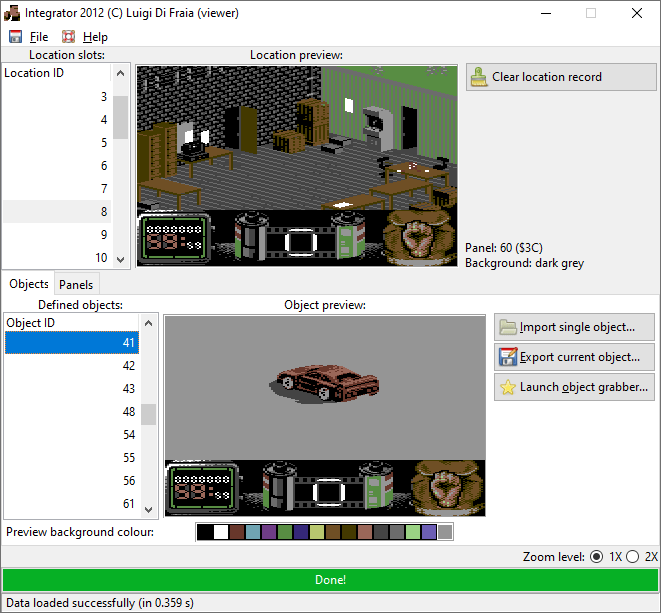Click the broom icon on Clear location record
This screenshot has height=613, width=661.
click(x=479, y=77)
